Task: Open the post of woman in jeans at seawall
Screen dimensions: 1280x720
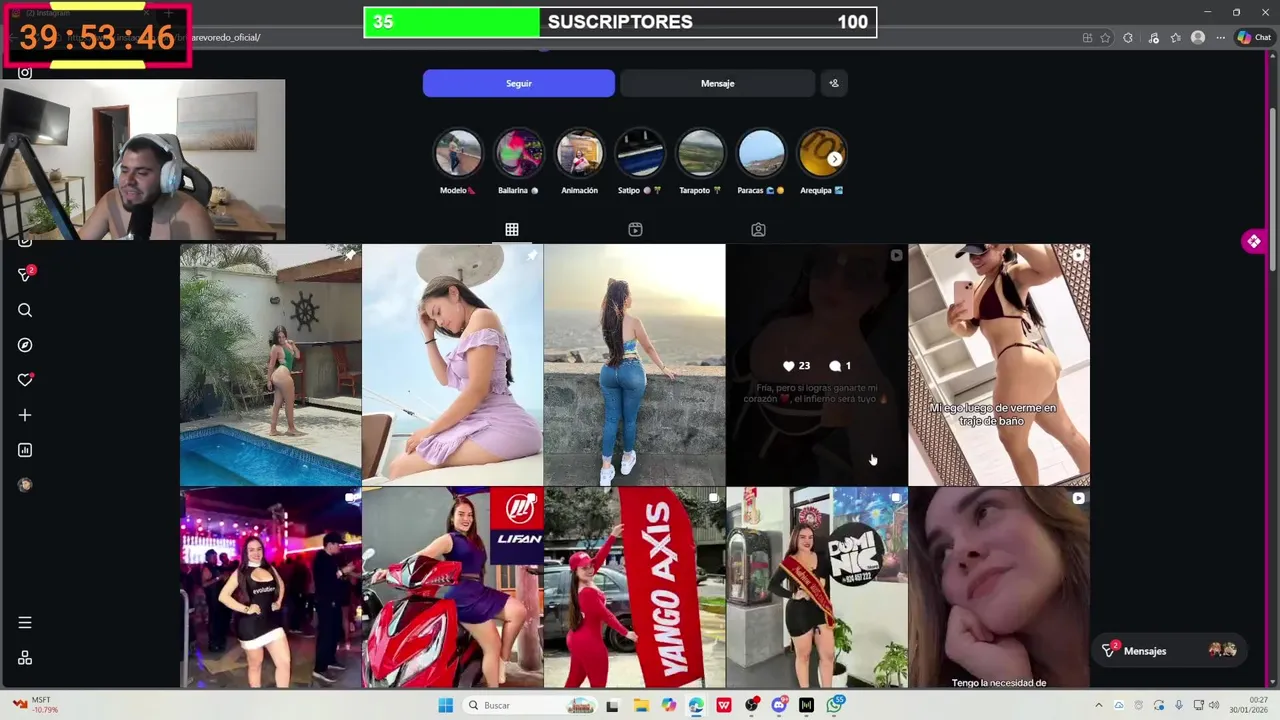Action: click(634, 365)
